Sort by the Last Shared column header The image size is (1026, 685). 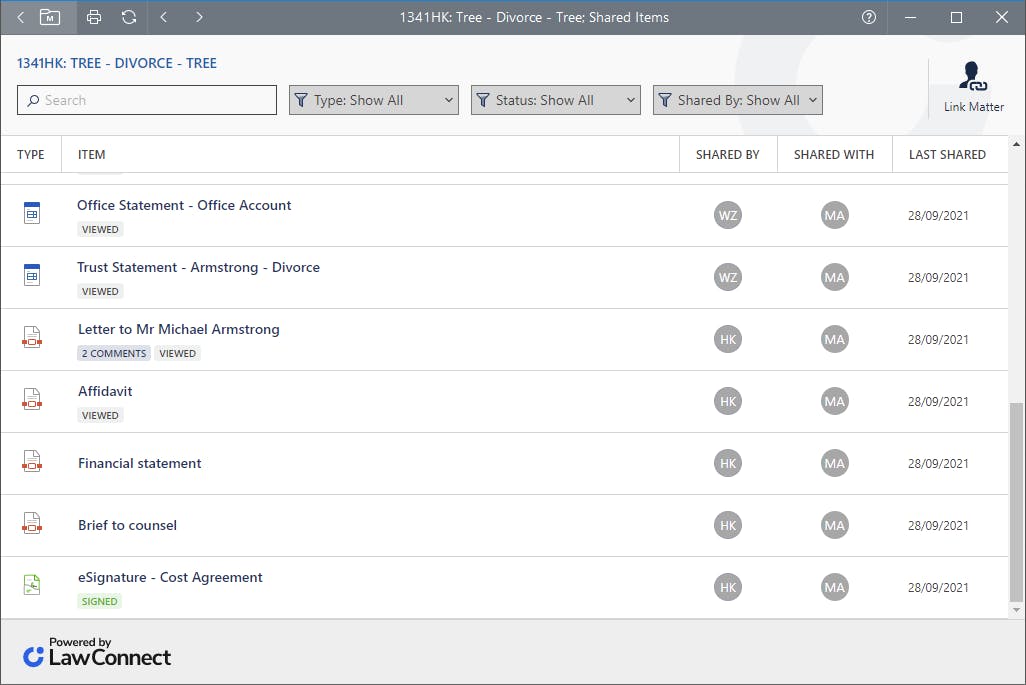[x=947, y=155]
